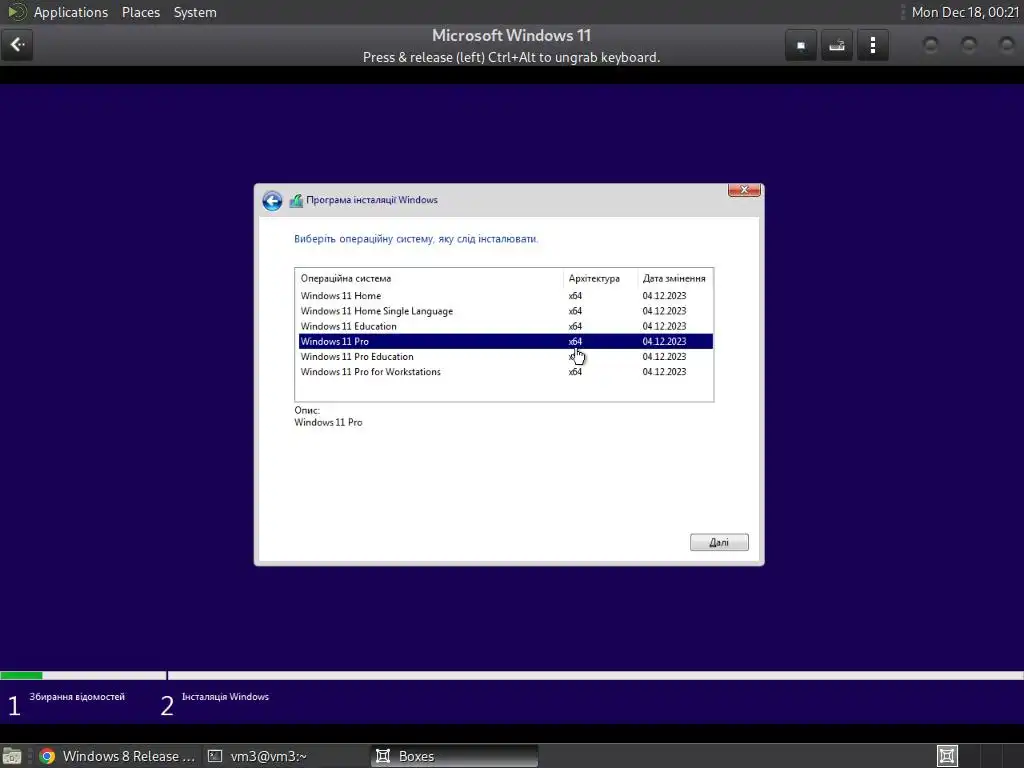Open the System menu

(195, 12)
